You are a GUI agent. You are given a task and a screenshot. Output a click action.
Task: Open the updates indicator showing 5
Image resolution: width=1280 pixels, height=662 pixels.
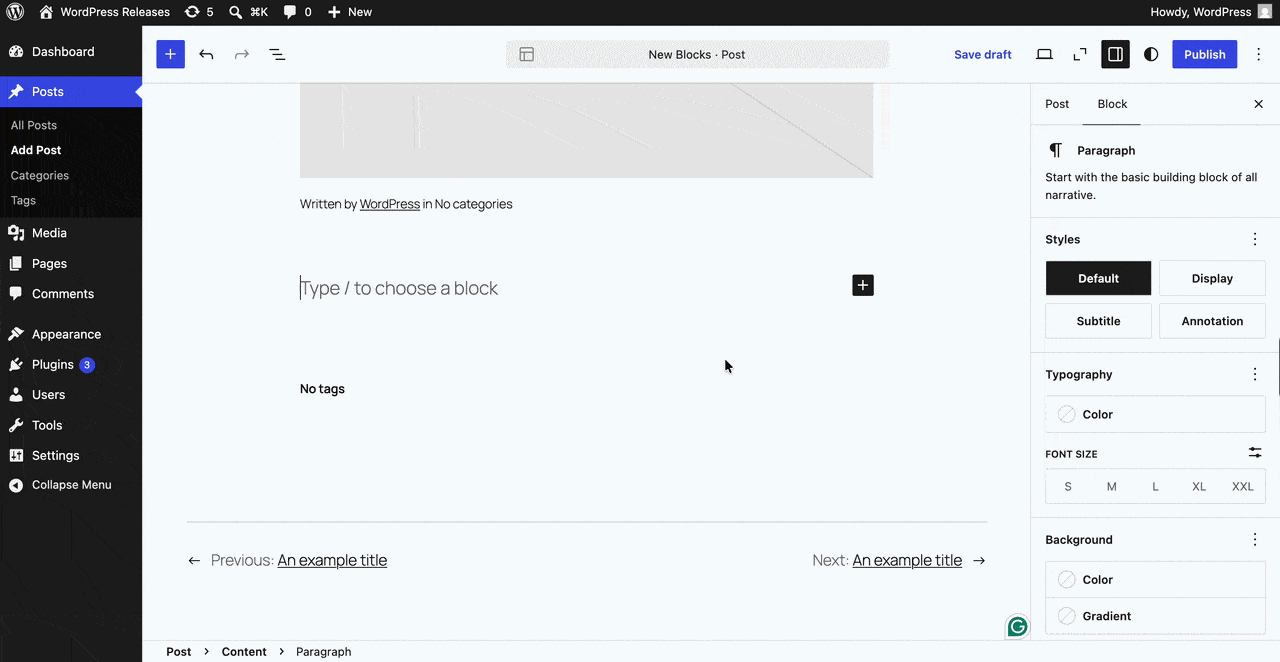(199, 12)
